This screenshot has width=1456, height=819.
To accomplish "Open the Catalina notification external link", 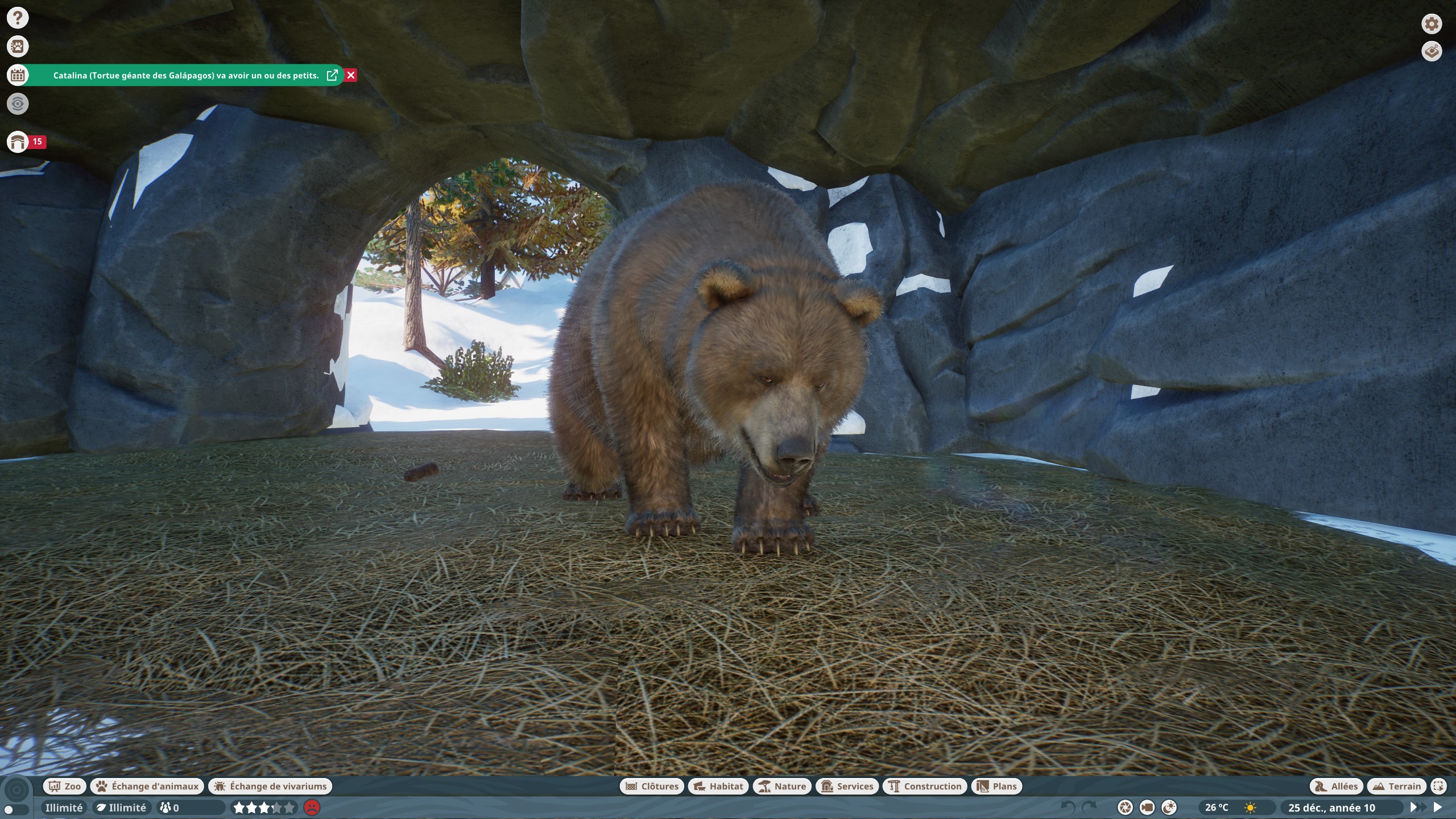I will tap(332, 75).
